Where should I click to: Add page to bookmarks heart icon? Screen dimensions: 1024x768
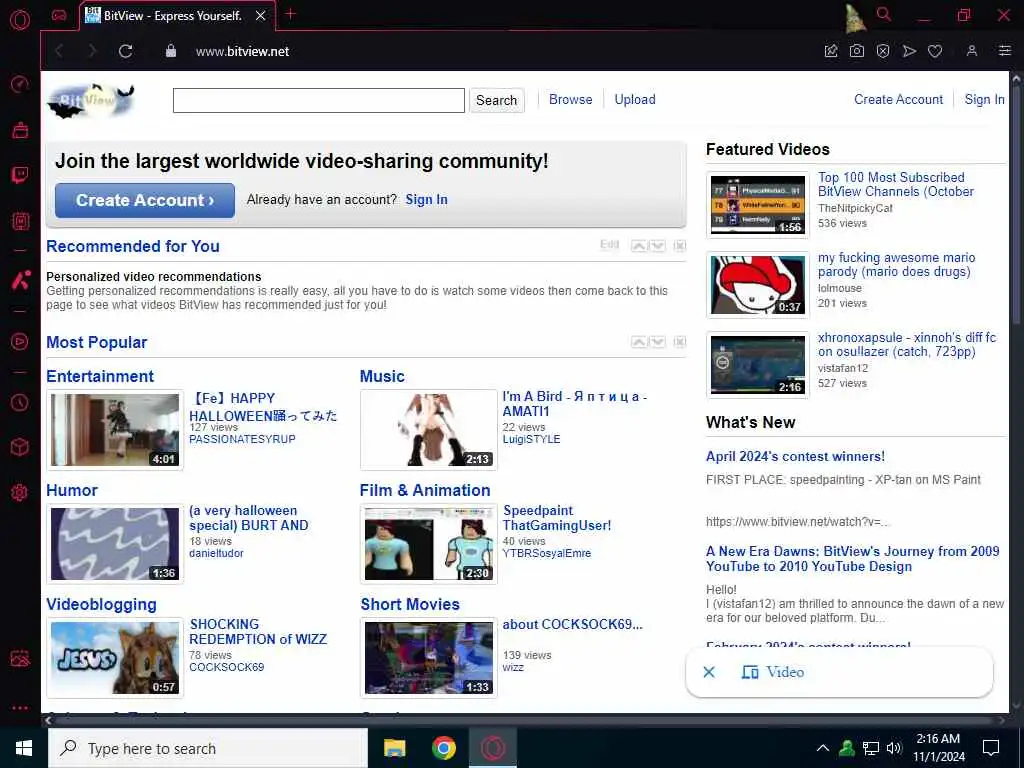935,51
